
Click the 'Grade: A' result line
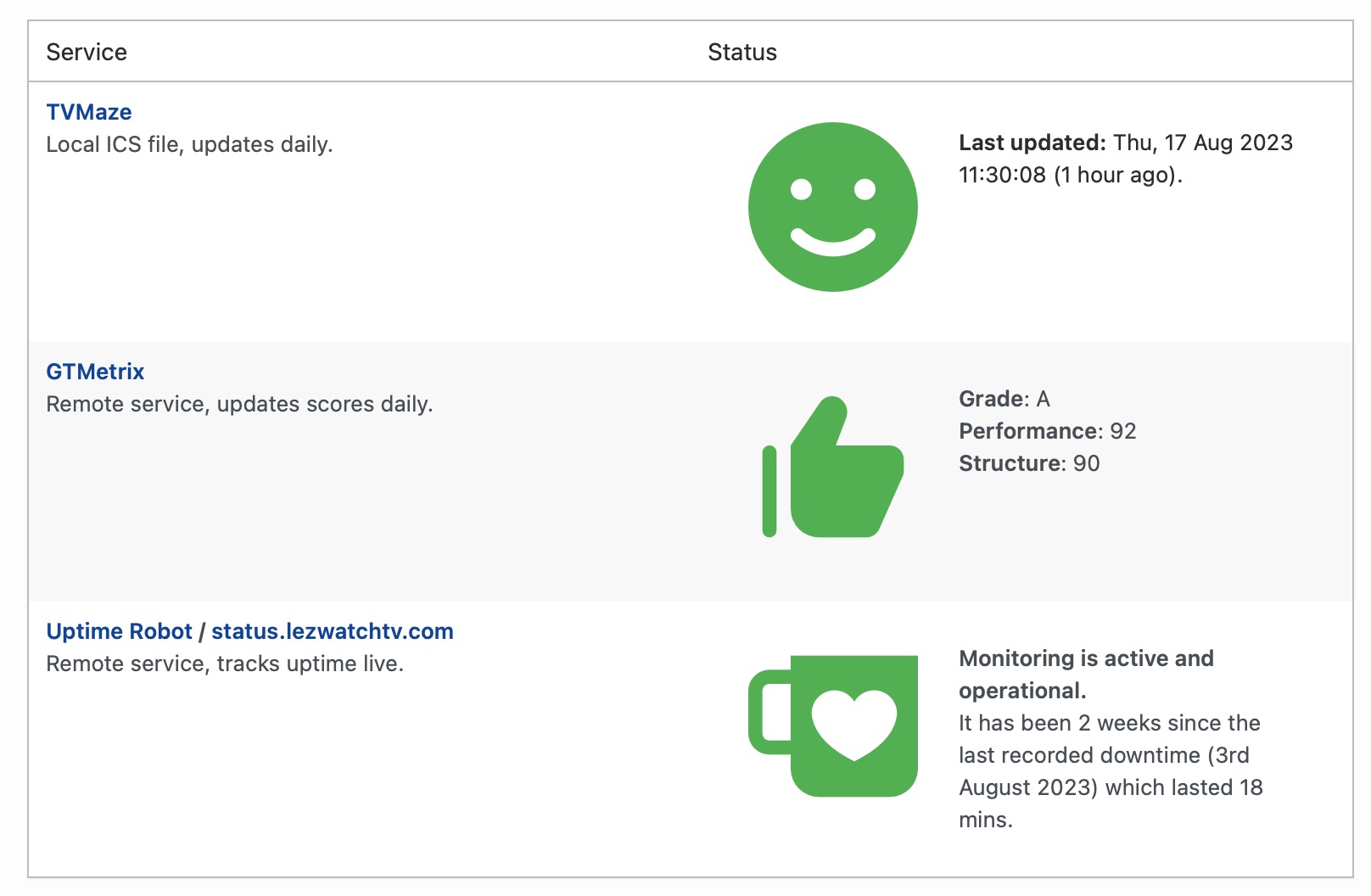pos(1004,399)
